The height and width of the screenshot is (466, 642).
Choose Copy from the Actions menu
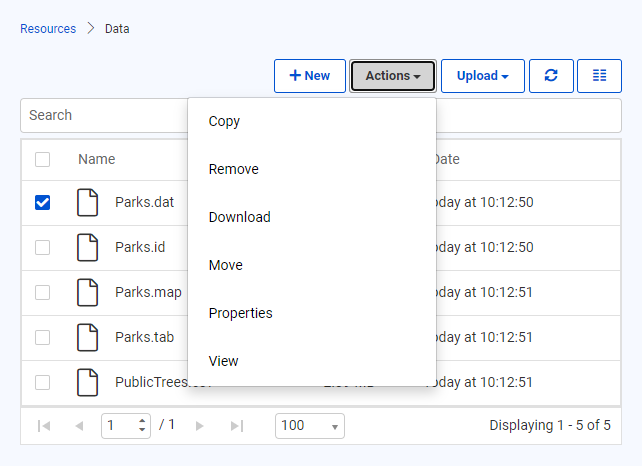tap(224, 121)
